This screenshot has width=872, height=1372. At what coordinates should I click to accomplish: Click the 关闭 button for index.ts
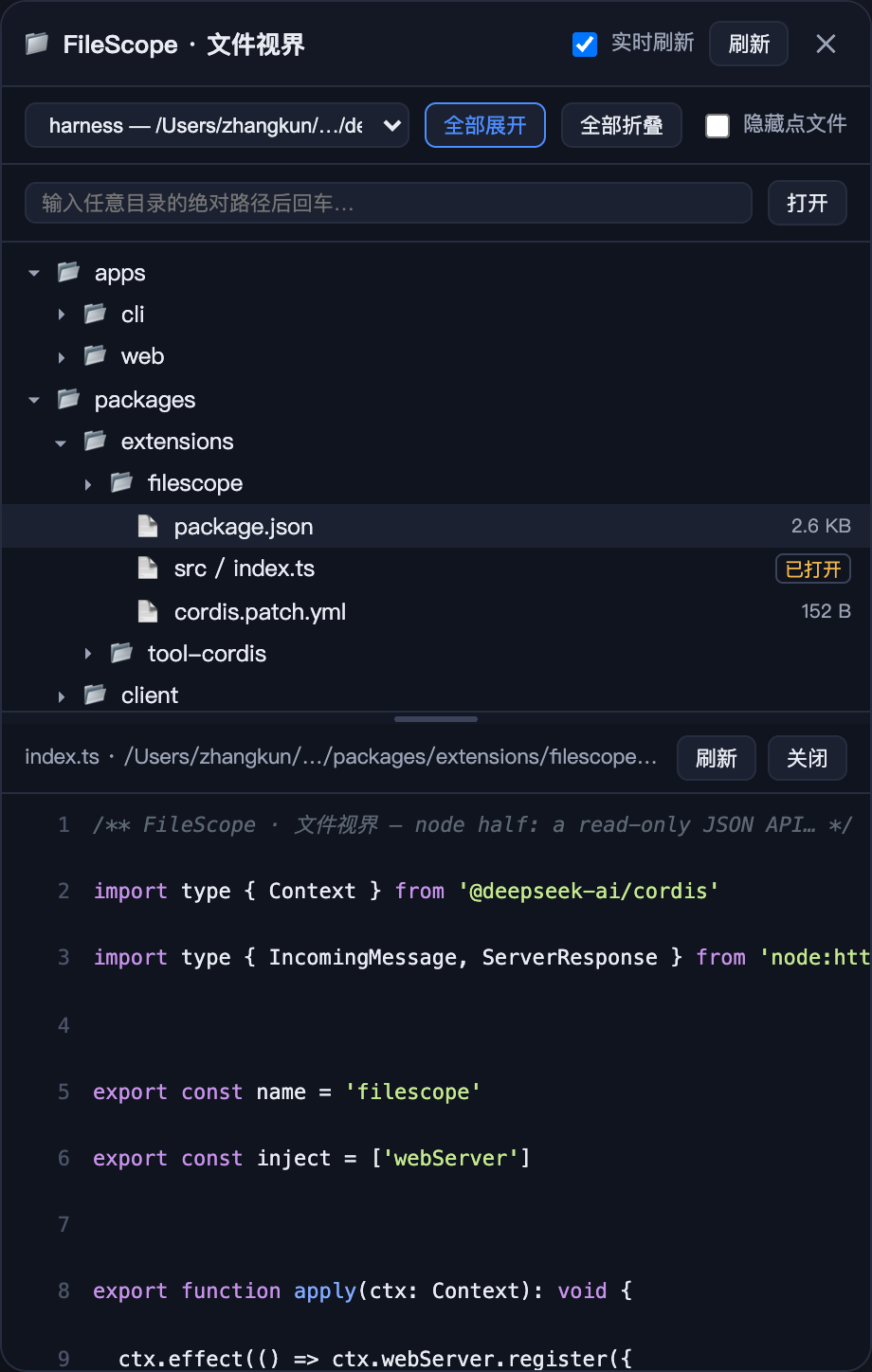[x=808, y=758]
